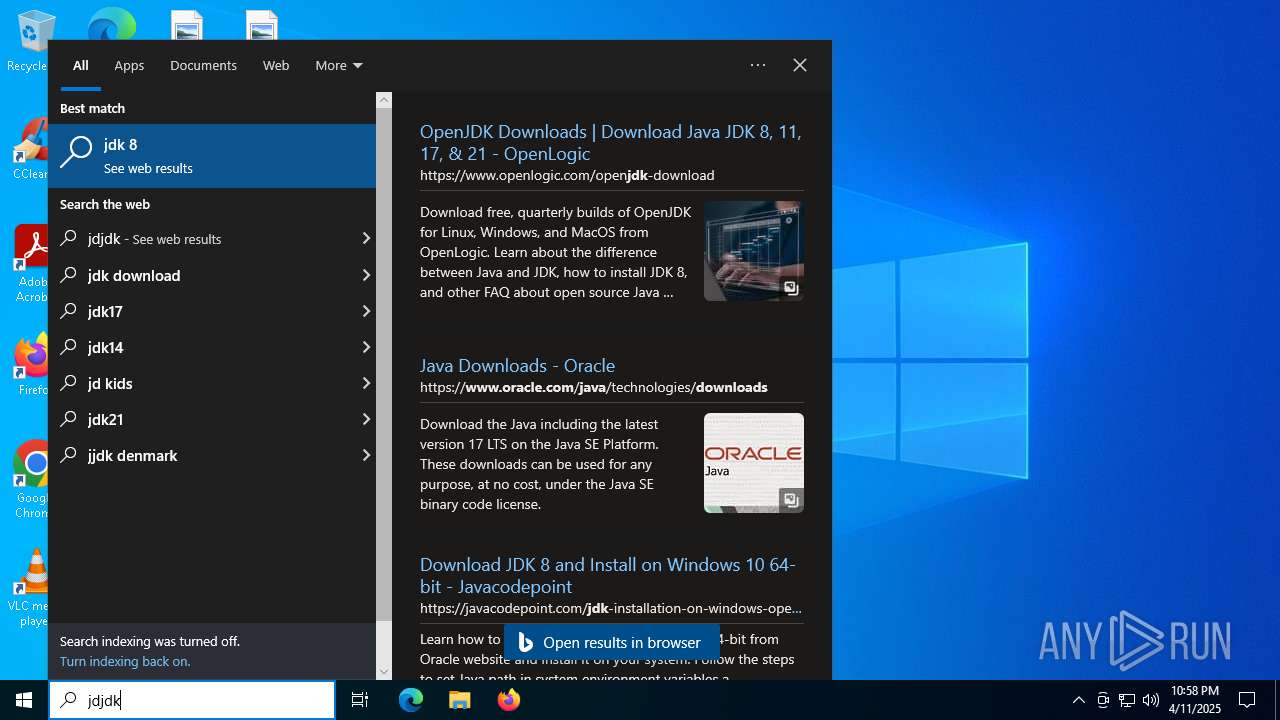This screenshot has height=720, width=1280.
Task: Select the 'jdk 8' best match result
Action: pos(212,156)
